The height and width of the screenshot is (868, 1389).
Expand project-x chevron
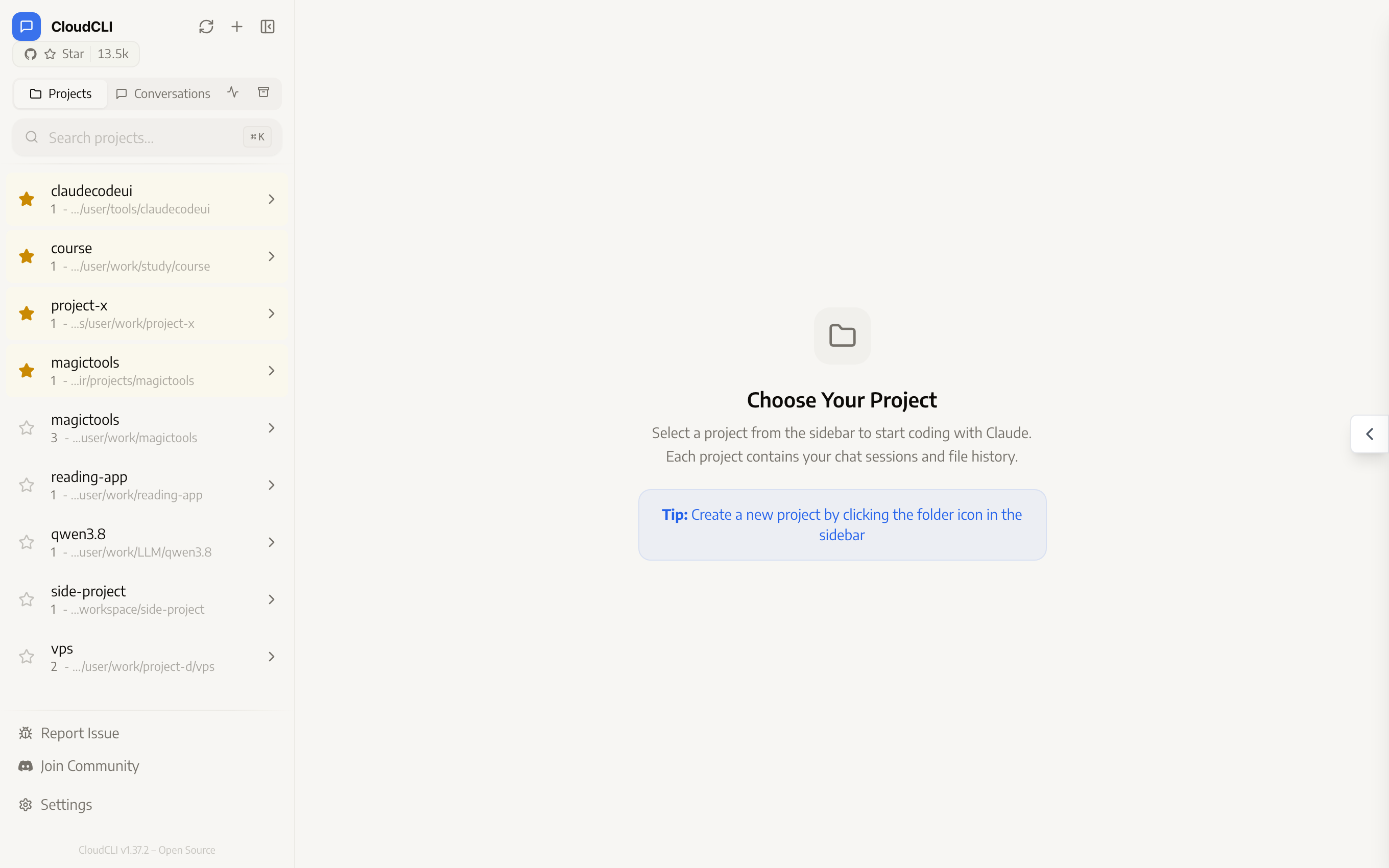272,314
